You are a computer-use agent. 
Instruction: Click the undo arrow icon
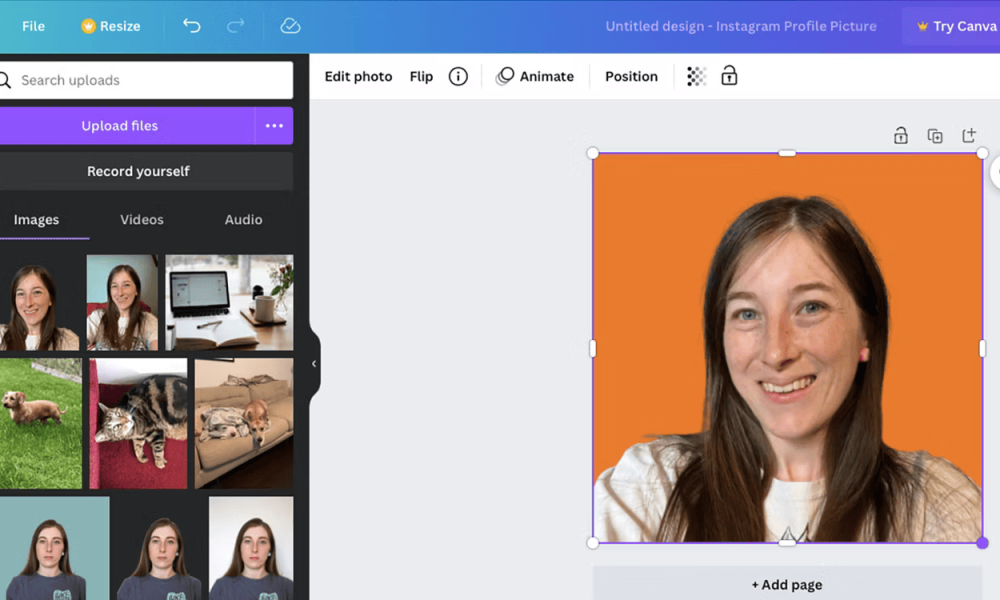(191, 26)
